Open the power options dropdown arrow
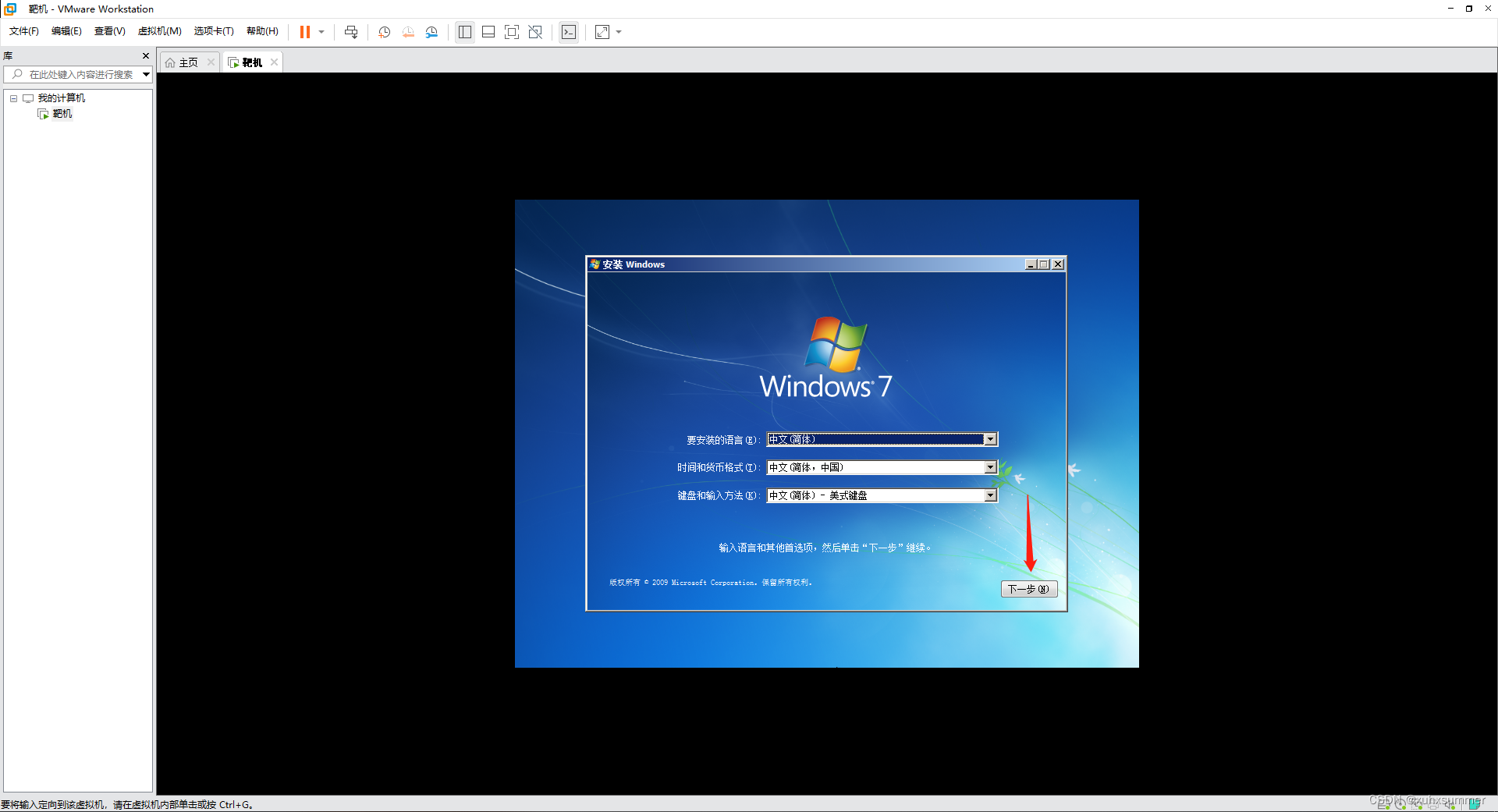Screen dimensions: 1498x812 [x=321, y=32]
